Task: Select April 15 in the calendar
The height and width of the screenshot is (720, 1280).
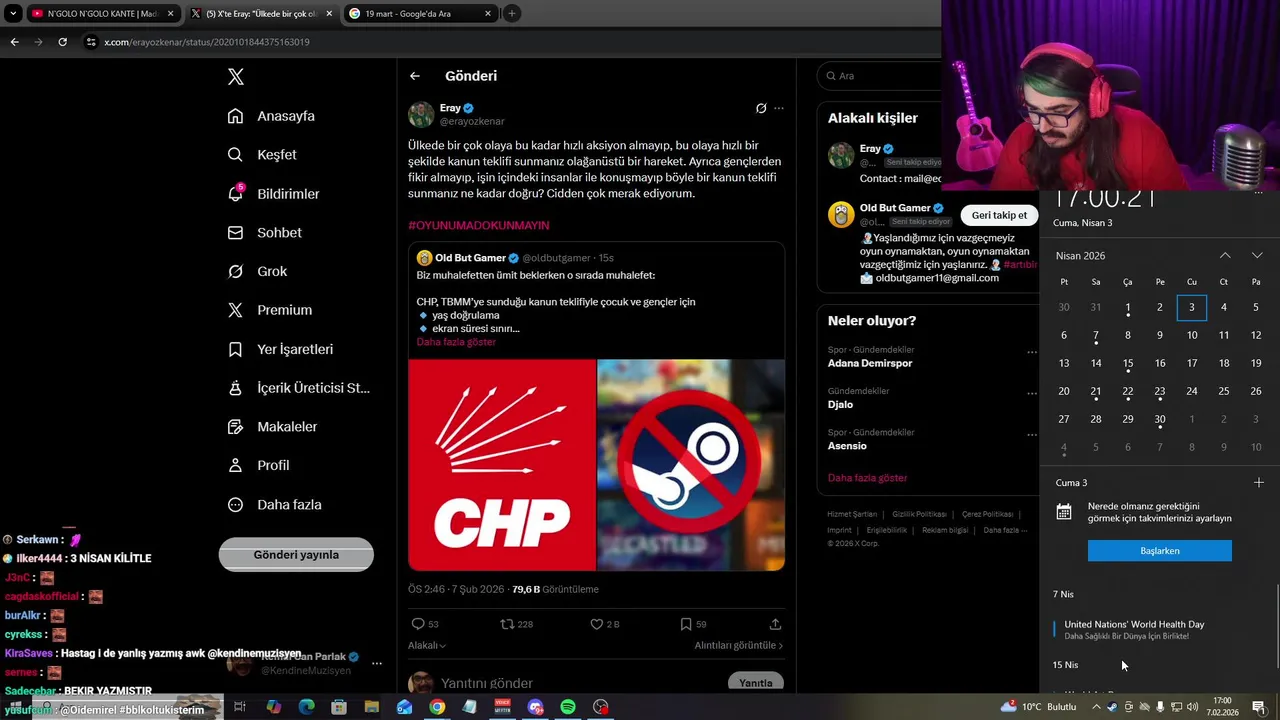Action: (x=1128, y=363)
